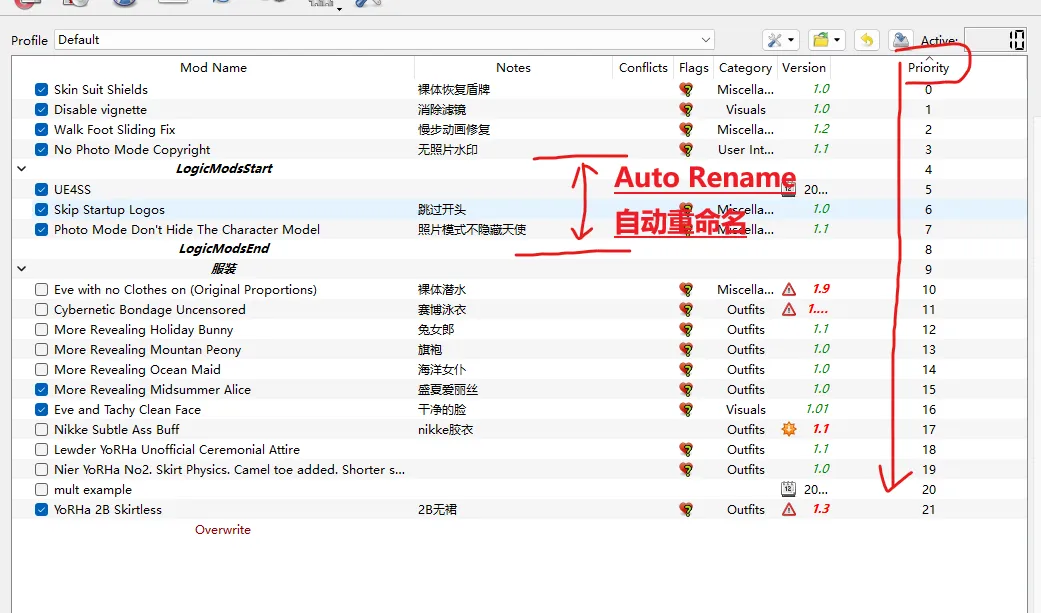Select the Overwrite entry at list bottom
Image resolution: width=1041 pixels, height=613 pixels.
(222, 530)
